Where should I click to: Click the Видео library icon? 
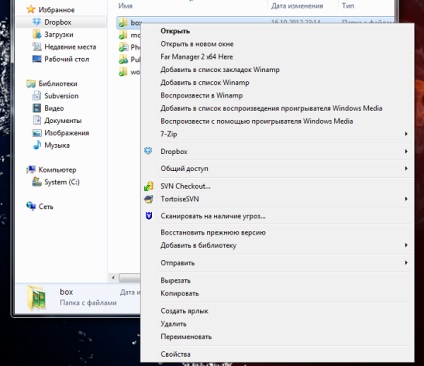coord(36,108)
